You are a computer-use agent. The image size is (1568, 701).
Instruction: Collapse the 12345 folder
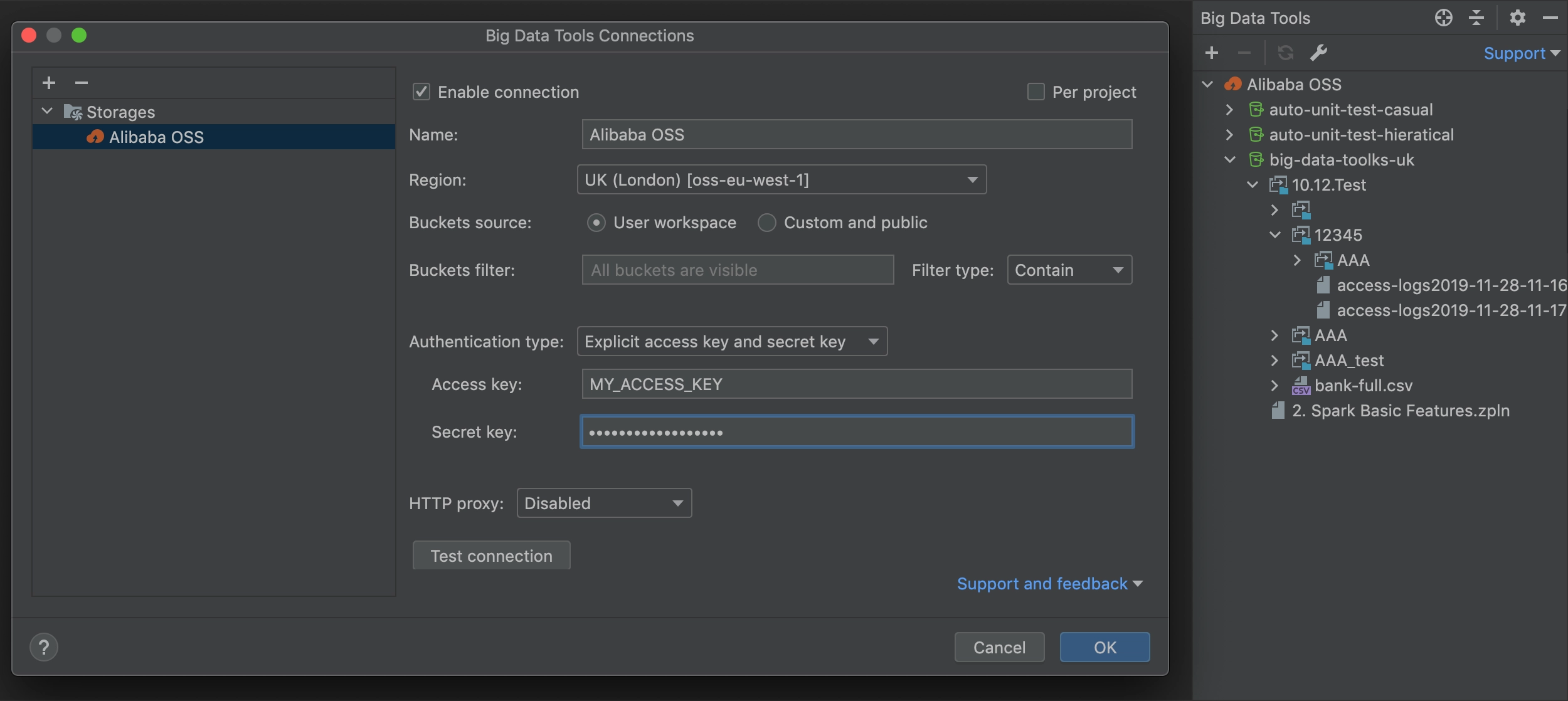[1275, 235]
